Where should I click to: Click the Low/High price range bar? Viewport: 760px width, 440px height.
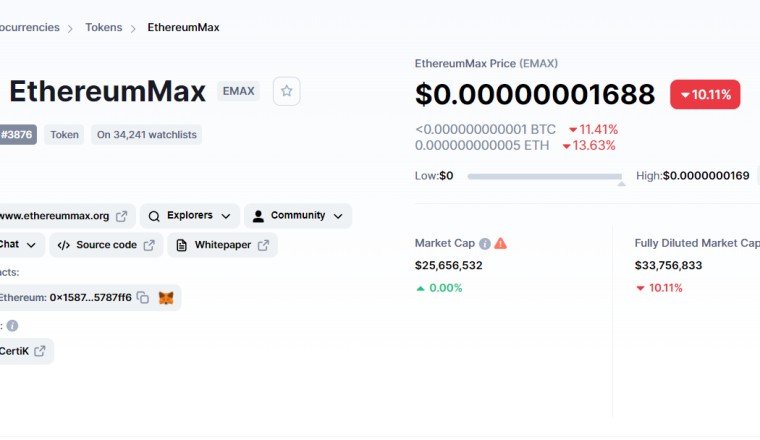pyautogui.click(x=544, y=176)
